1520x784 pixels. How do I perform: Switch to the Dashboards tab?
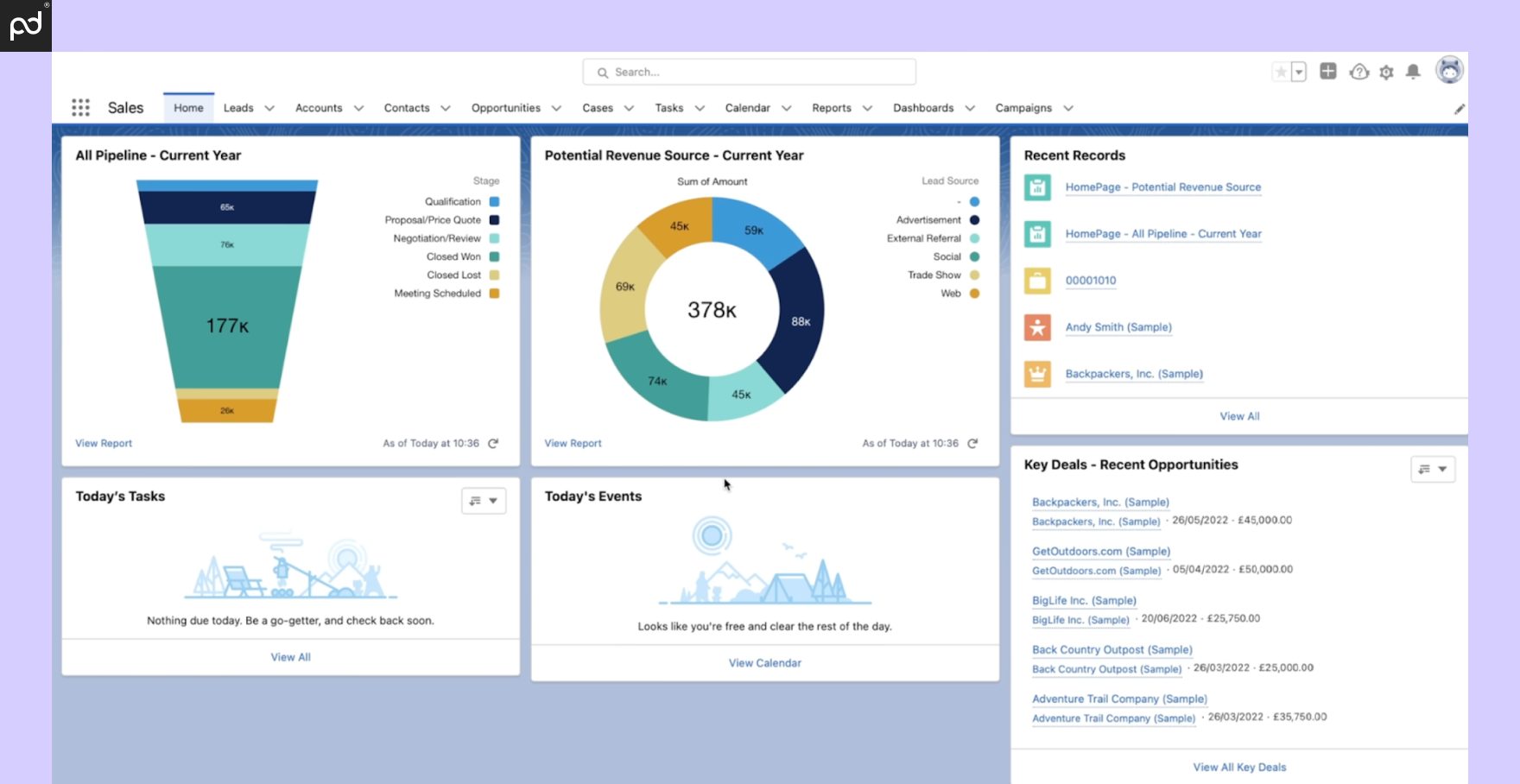[x=923, y=108]
